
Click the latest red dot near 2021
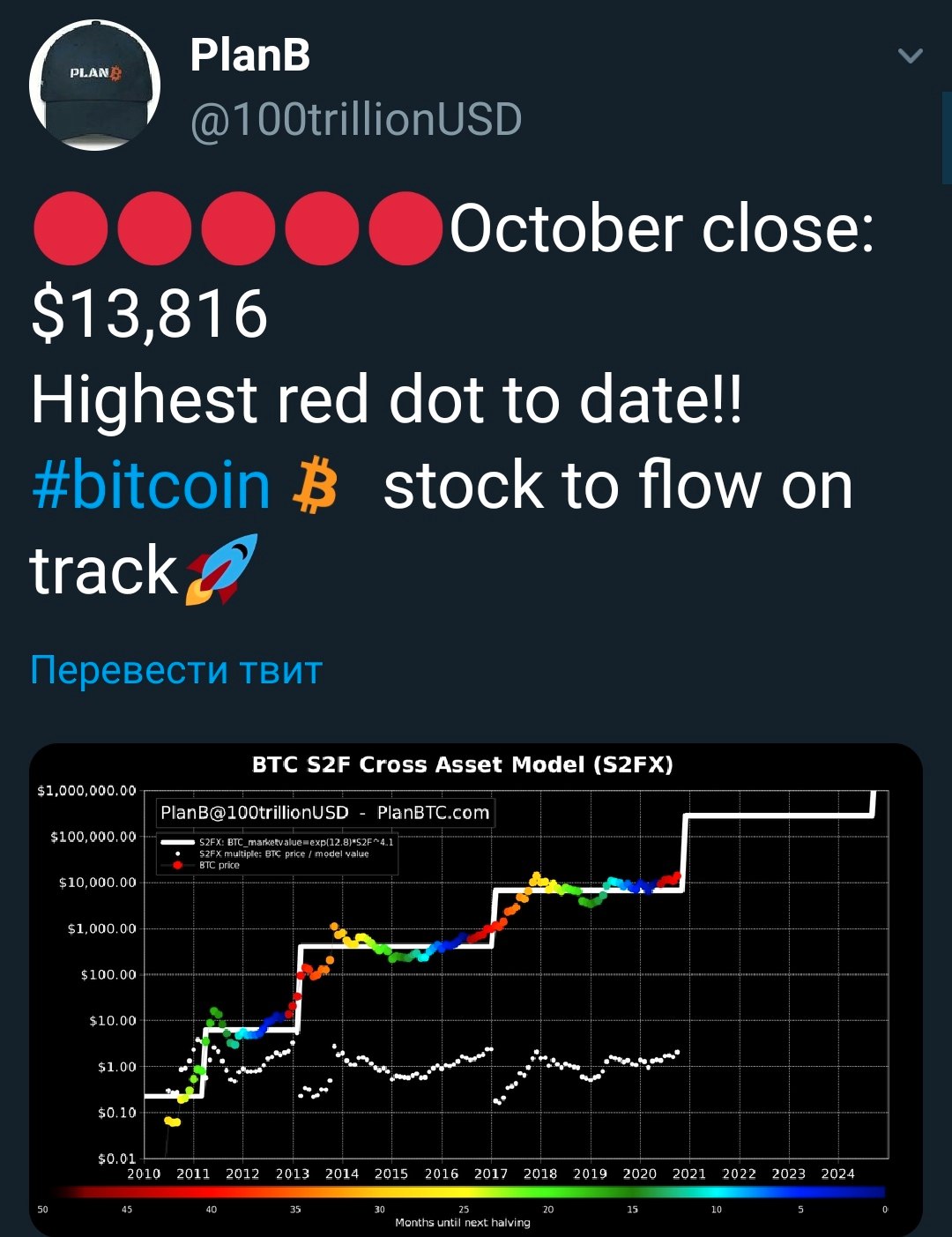point(677,876)
